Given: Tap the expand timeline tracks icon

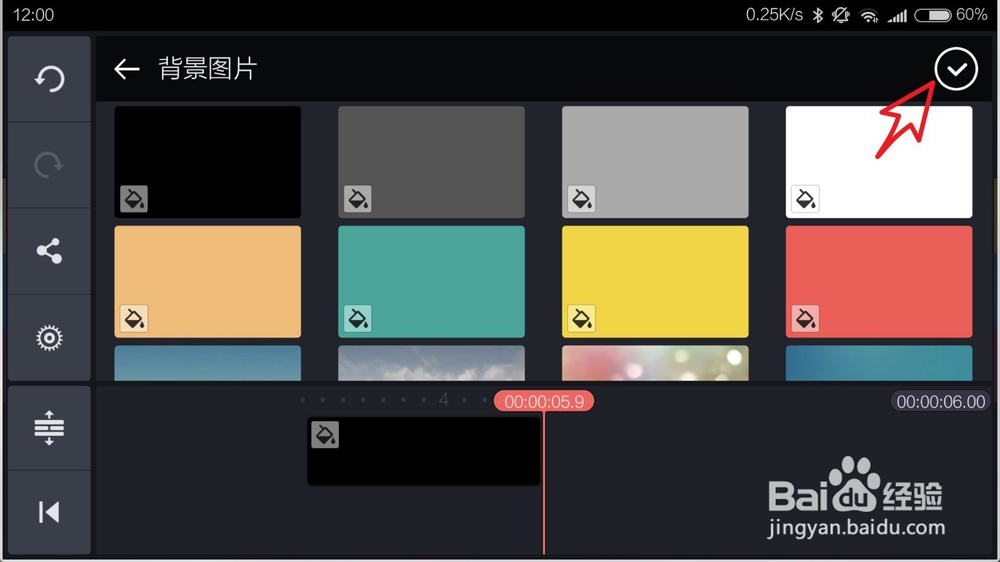Looking at the screenshot, I should (x=49, y=428).
